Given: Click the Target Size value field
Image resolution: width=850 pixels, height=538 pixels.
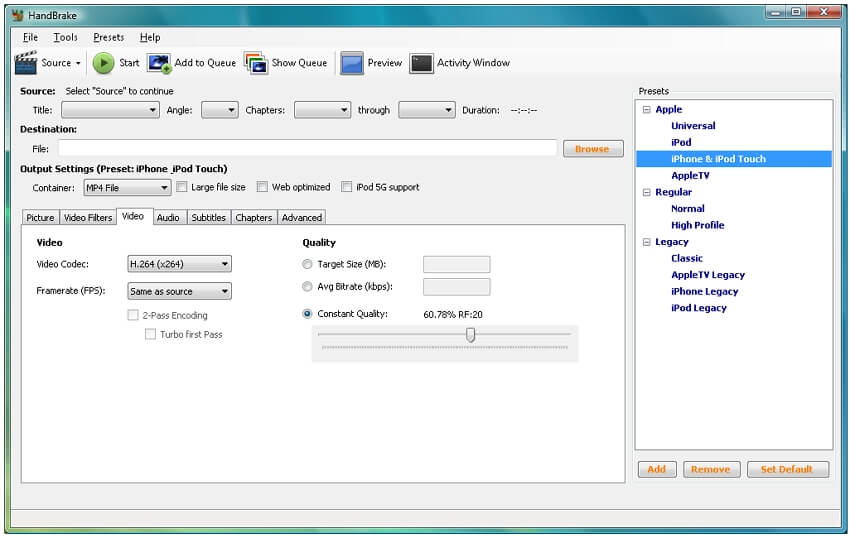Looking at the screenshot, I should pyautogui.click(x=456, y=265).
